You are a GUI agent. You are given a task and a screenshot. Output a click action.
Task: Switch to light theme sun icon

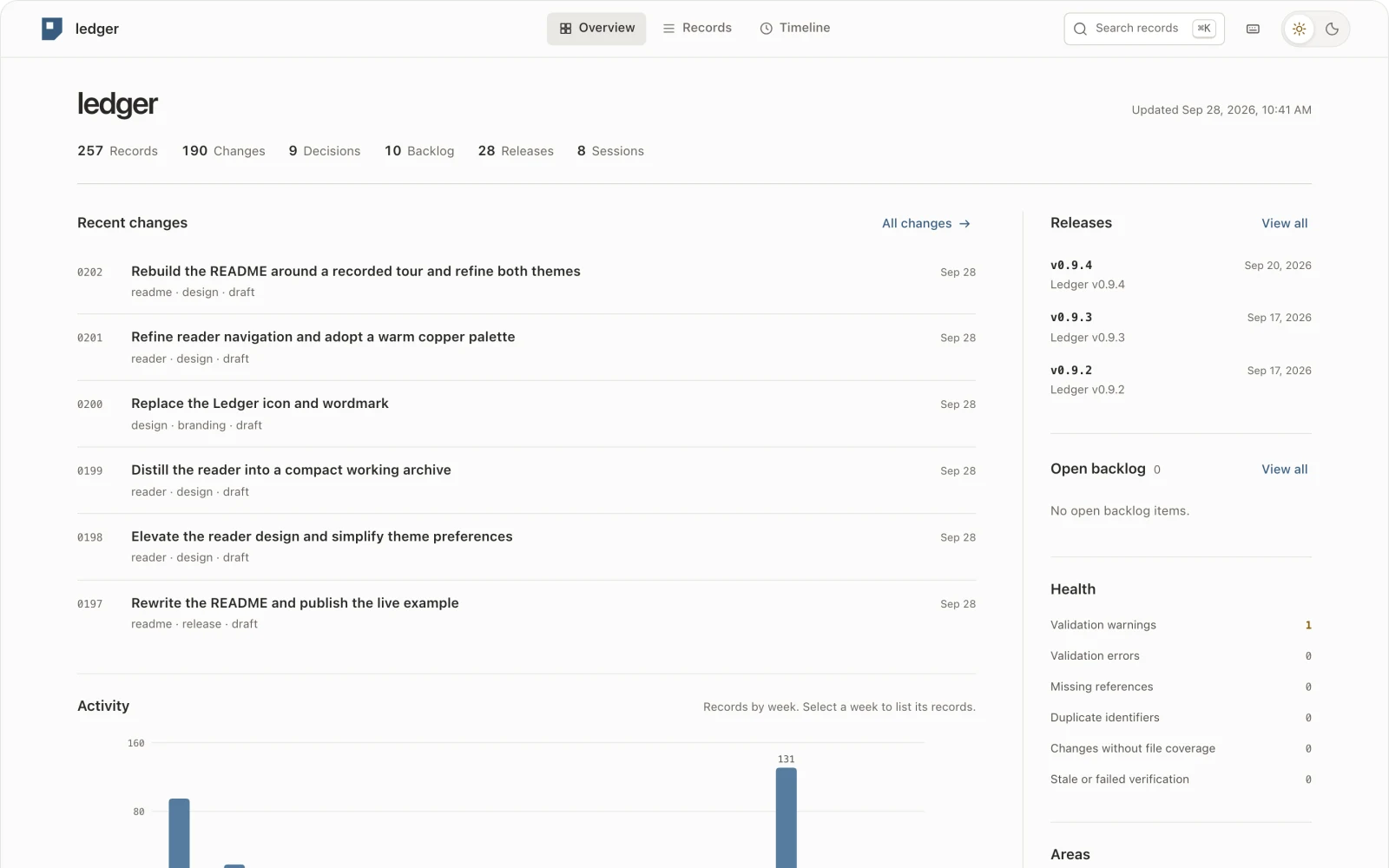coord(1299,29)
